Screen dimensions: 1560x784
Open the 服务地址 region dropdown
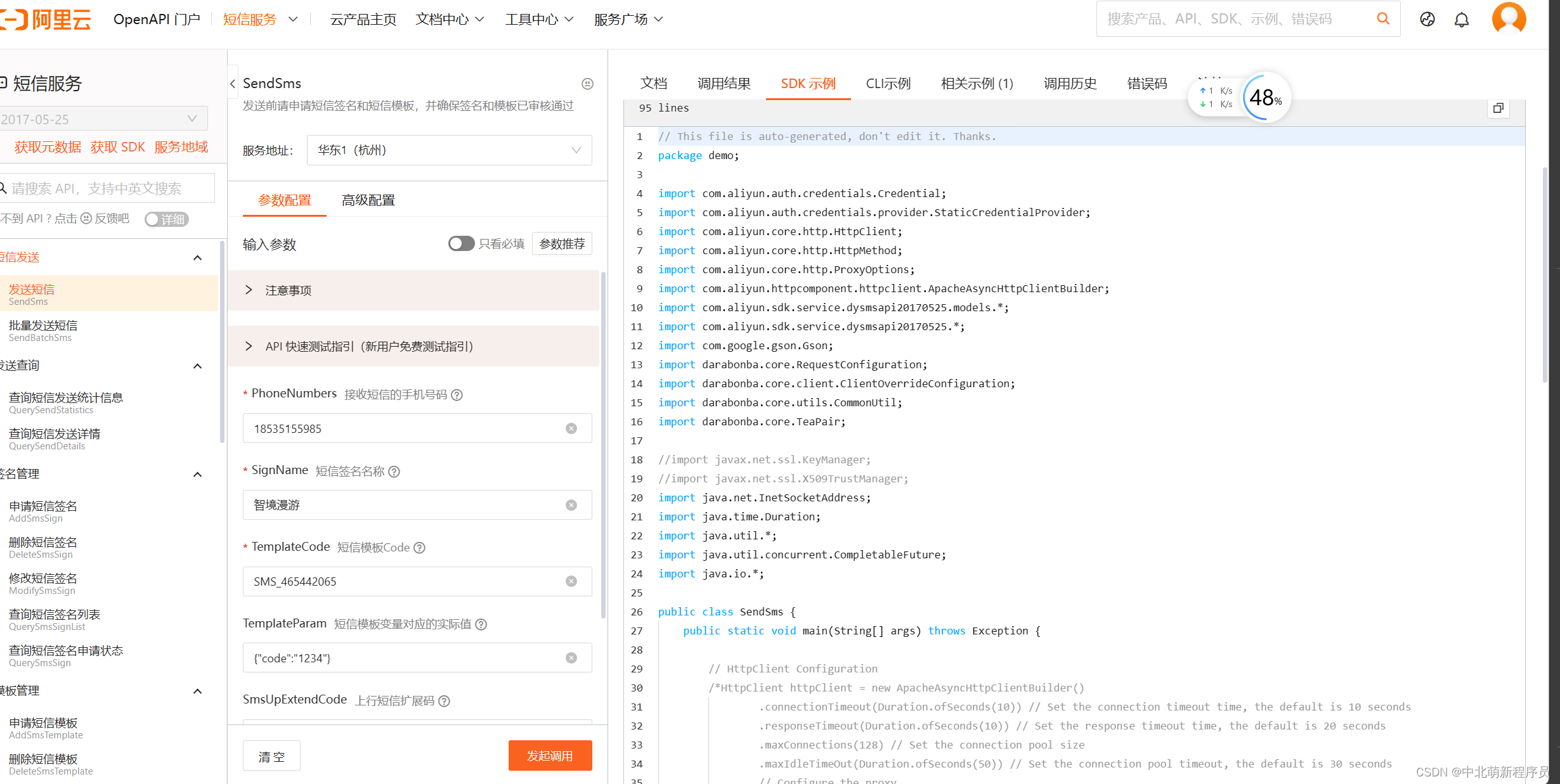pyautogui.click(x=450, y=150)
